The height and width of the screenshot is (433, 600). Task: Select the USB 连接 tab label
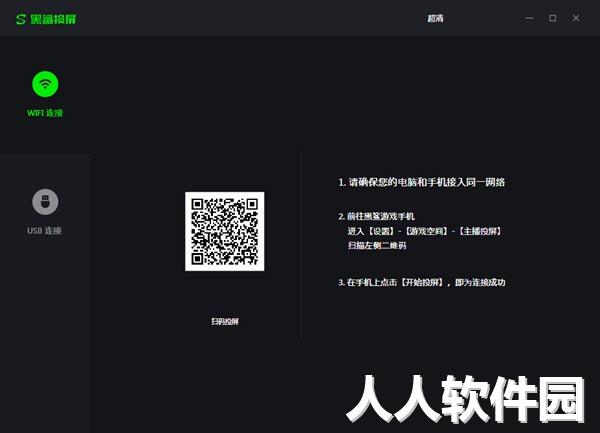click(44, 231)
